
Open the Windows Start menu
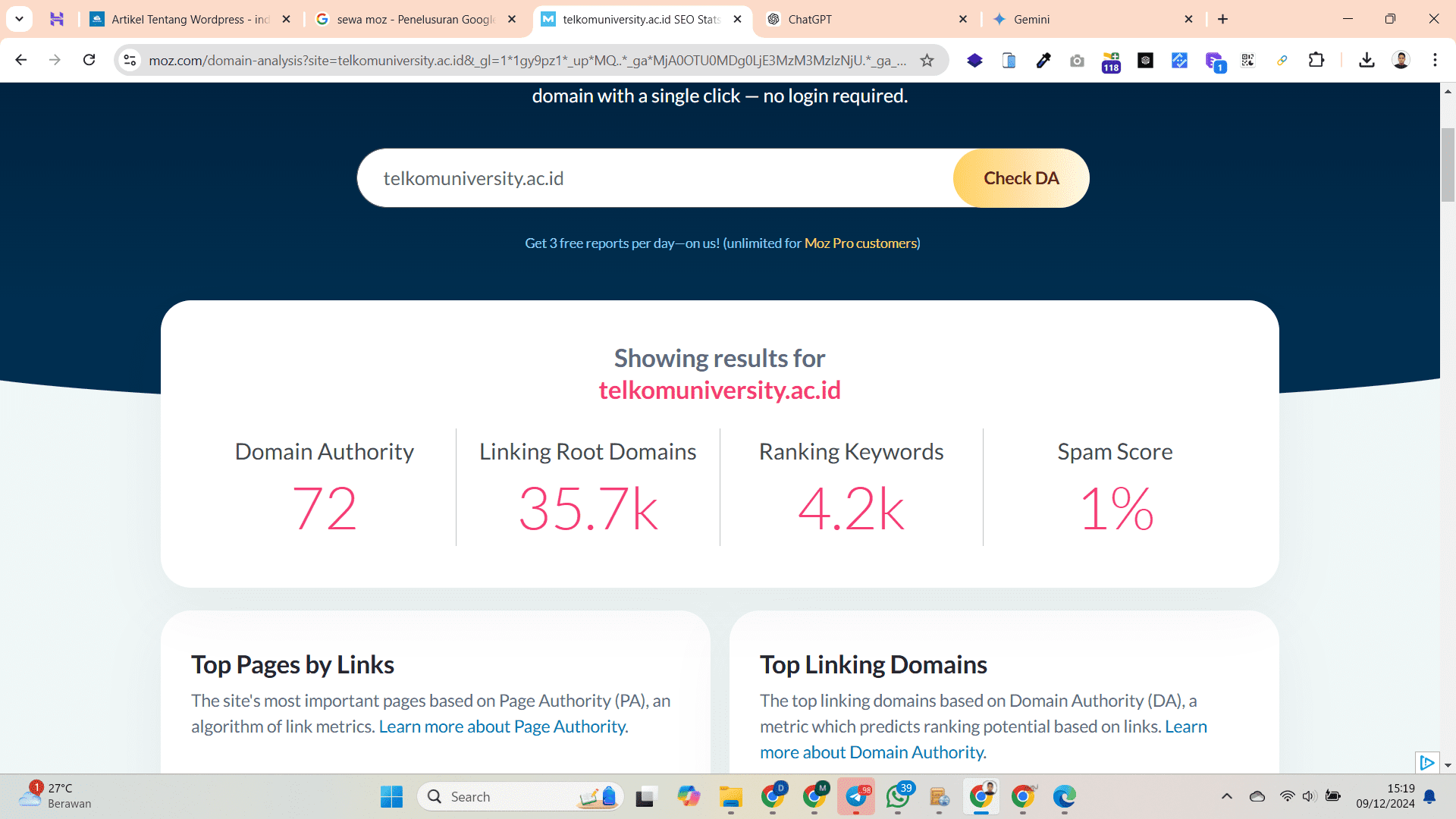coord(391,796)
